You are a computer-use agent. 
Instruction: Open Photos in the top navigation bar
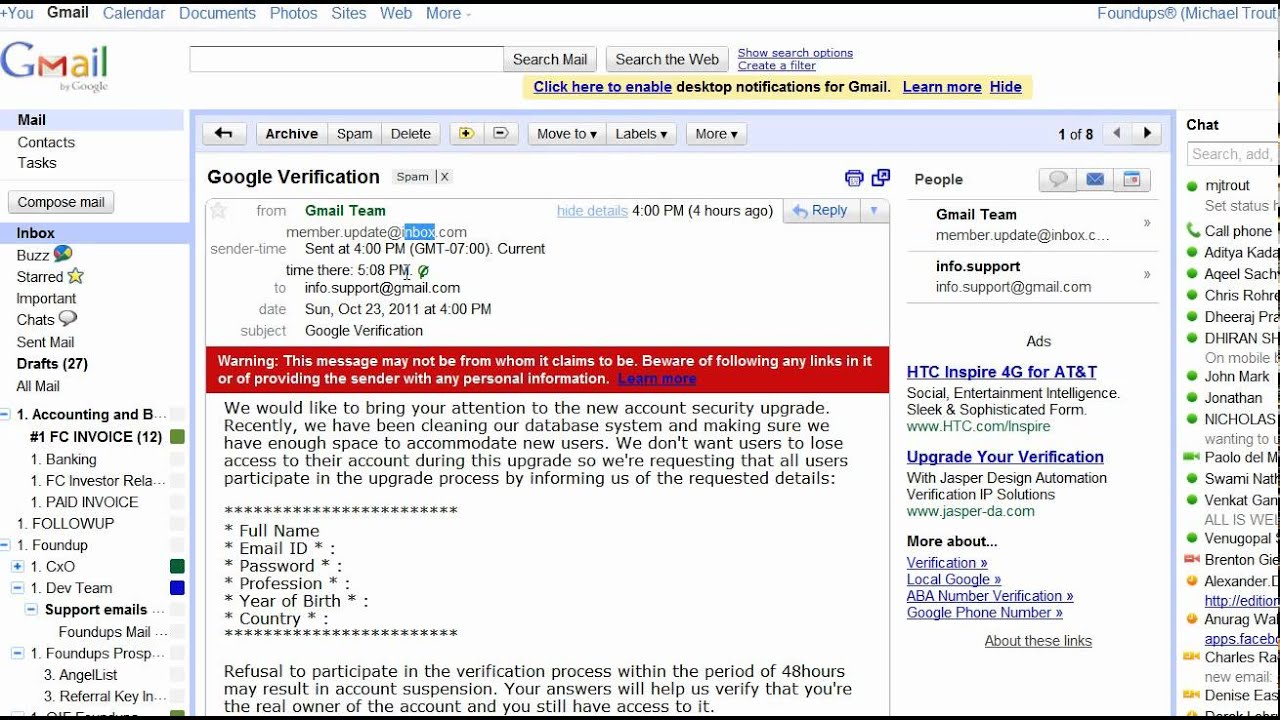pos(293,13)
